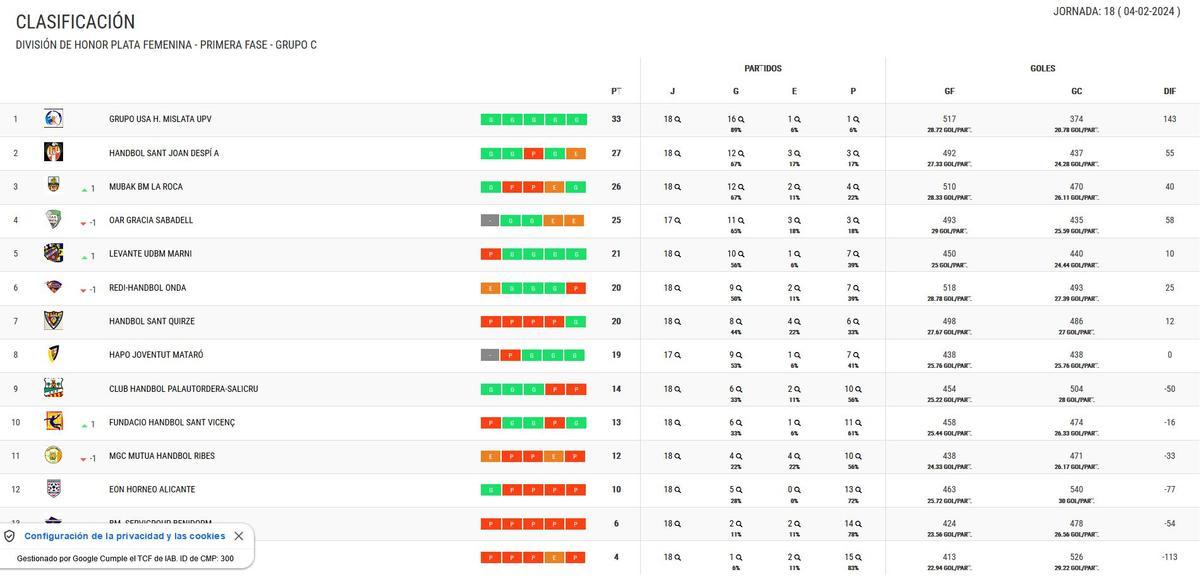Open the Club Handbol Palautordera-Salicru logo
Screen dimensions: 1200x584
tap(53, 389)
